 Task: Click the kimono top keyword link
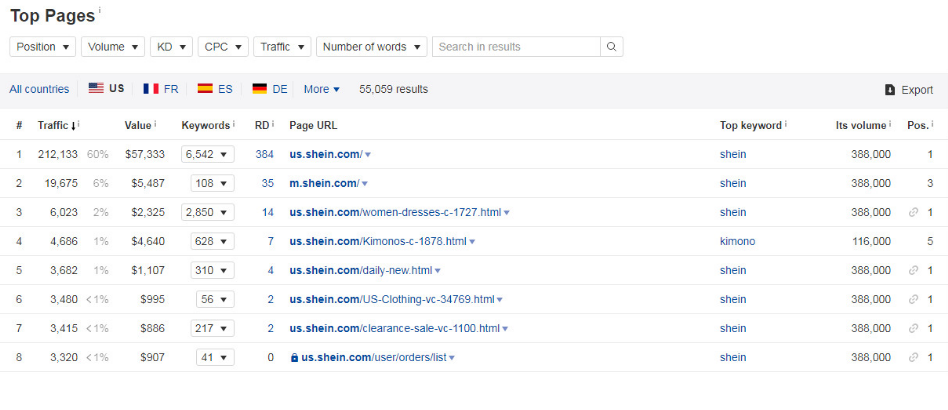pyautogui.click(x=738, y=241)
